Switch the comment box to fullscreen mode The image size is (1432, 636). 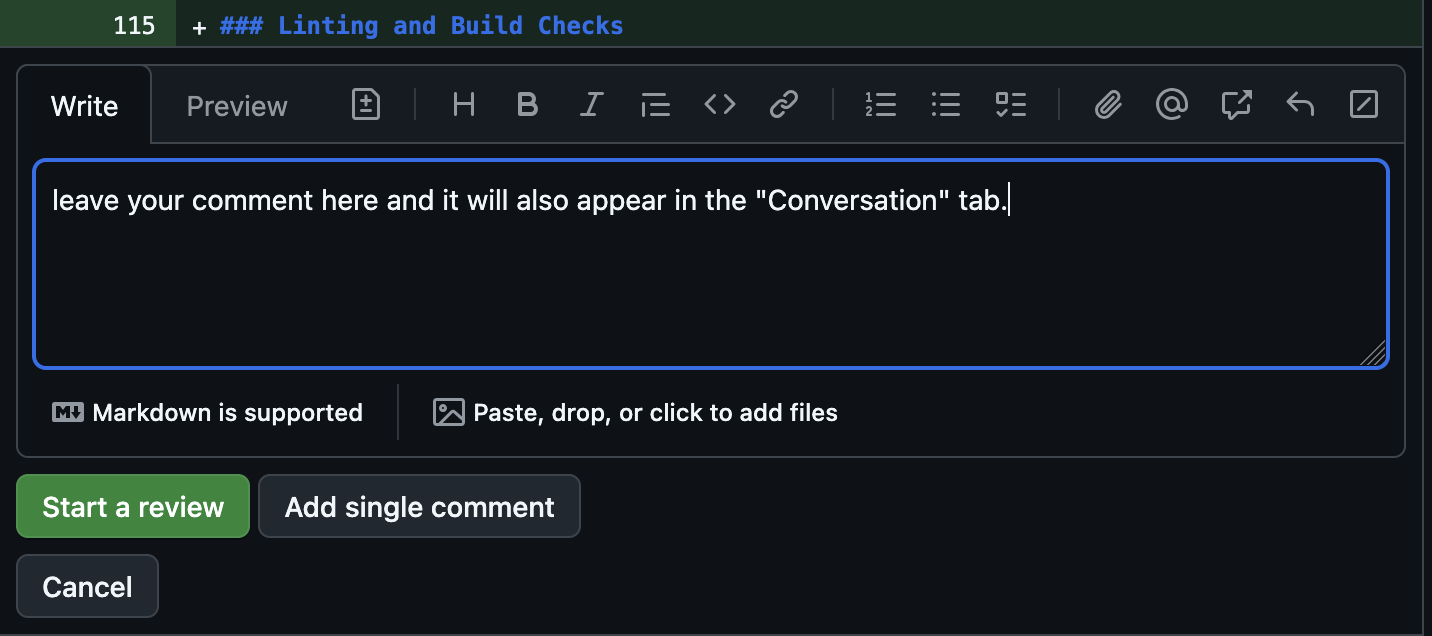click(x=1364, y=104)
